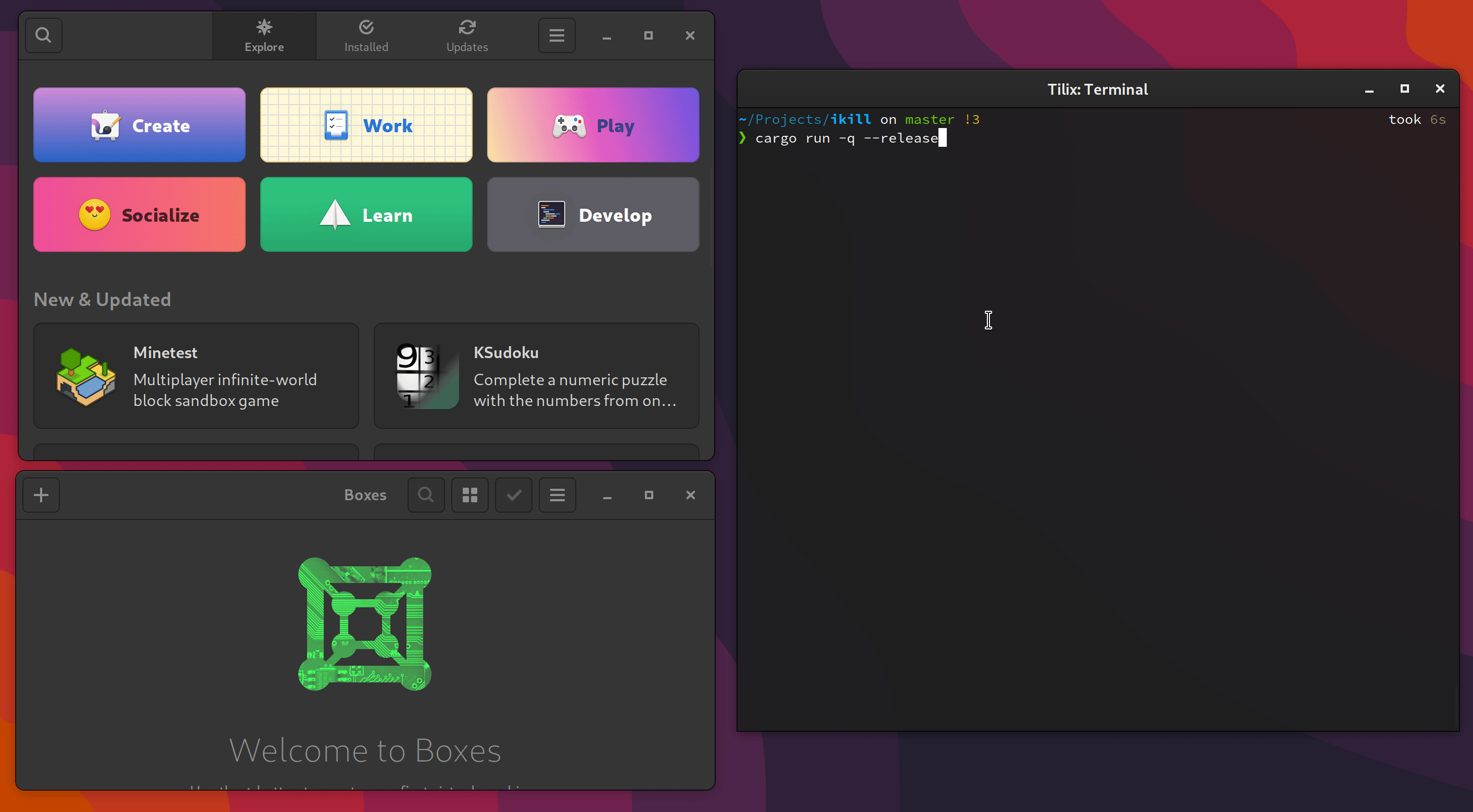Click the search icon in Software
The width and height of the screenshot is (1473, 812).
point(43,35)
